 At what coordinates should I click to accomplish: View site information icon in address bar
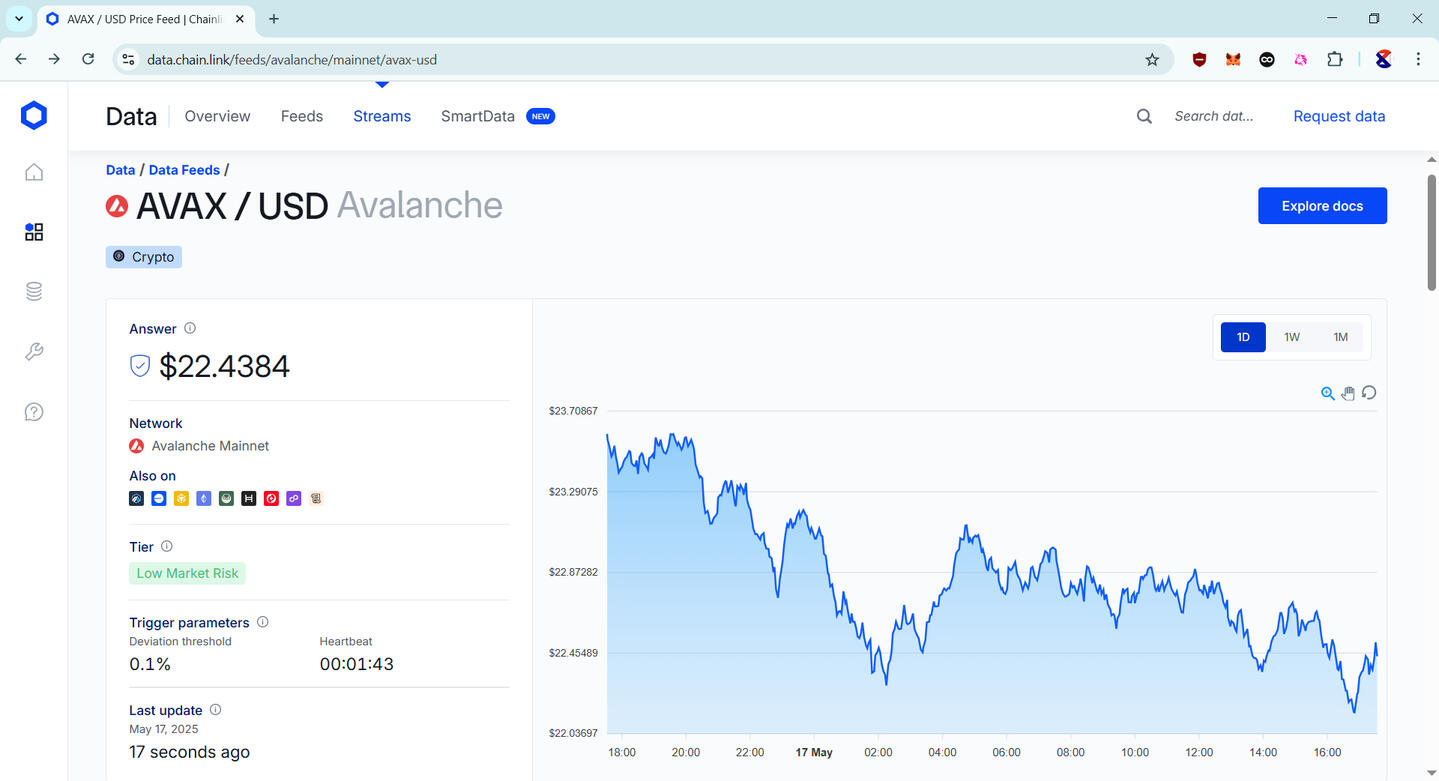(128, 60)
